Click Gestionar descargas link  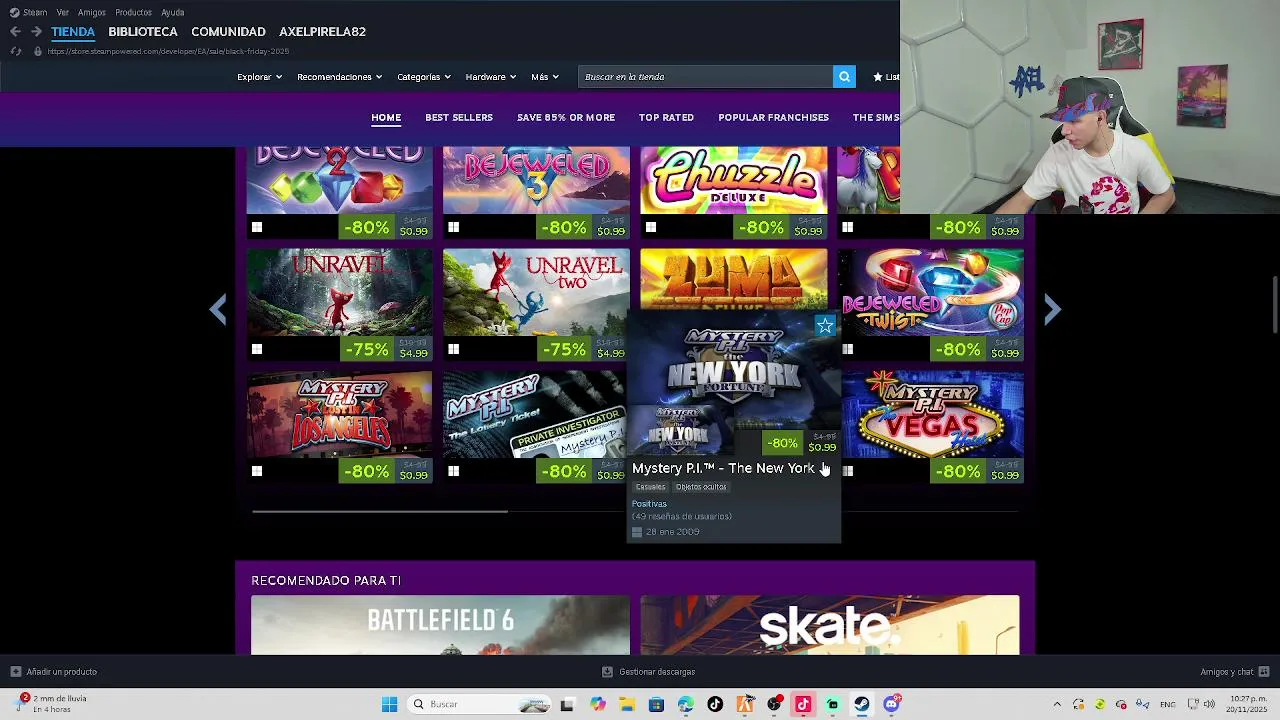[x=657, y=672]
